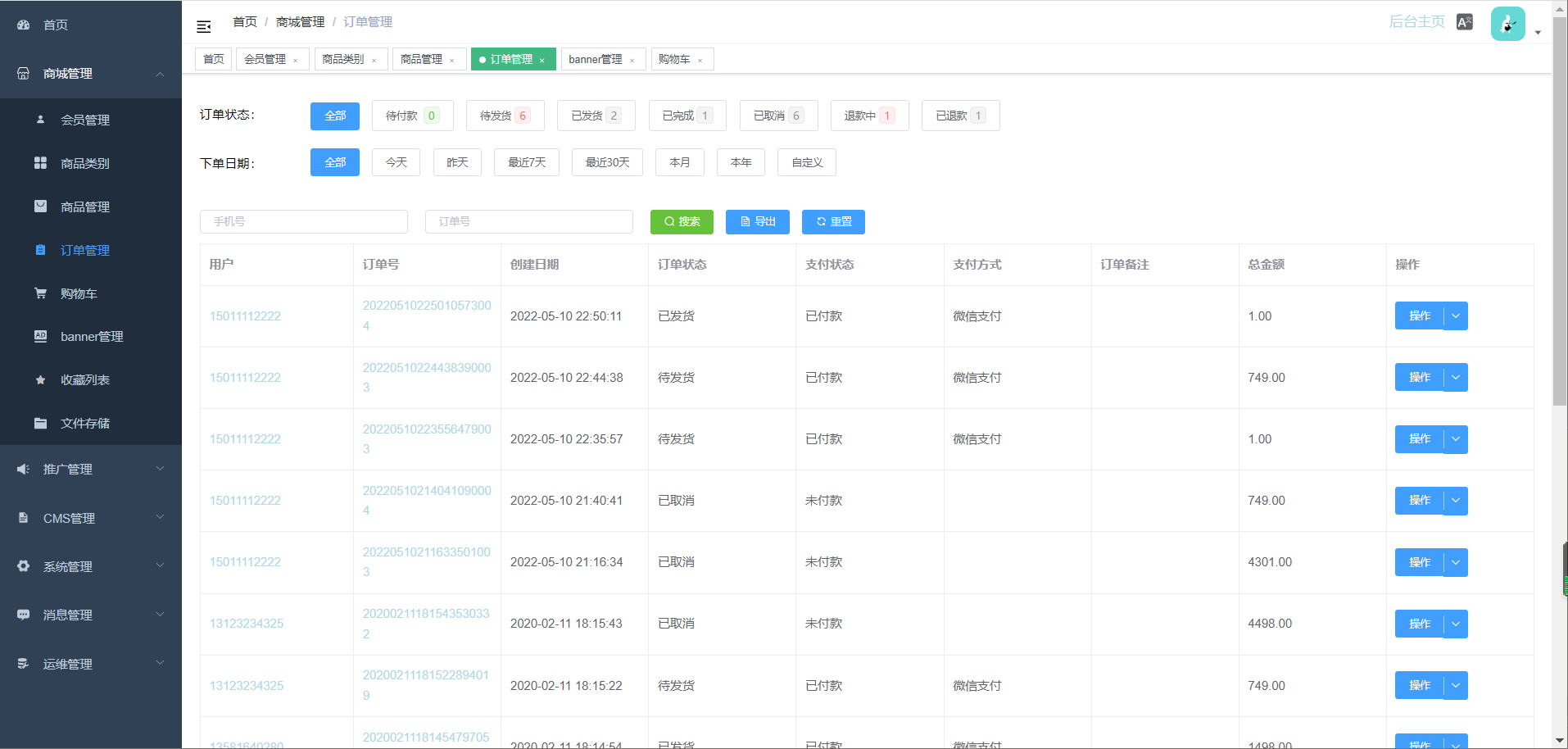Switch to the 商品管理 tab

point(421,59)
